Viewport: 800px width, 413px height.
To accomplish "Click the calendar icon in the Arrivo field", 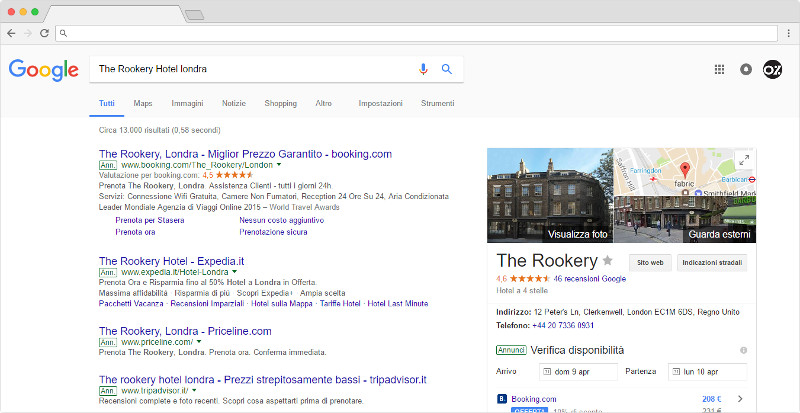I will coord(547,372).
